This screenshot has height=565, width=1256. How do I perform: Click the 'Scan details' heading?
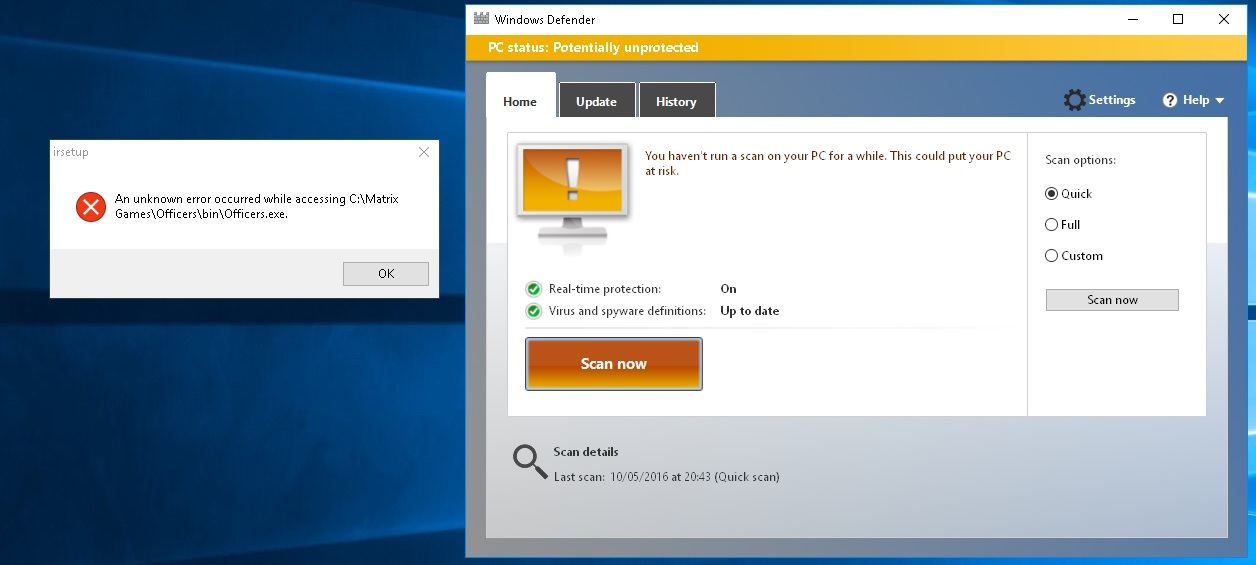coord(586,452)
